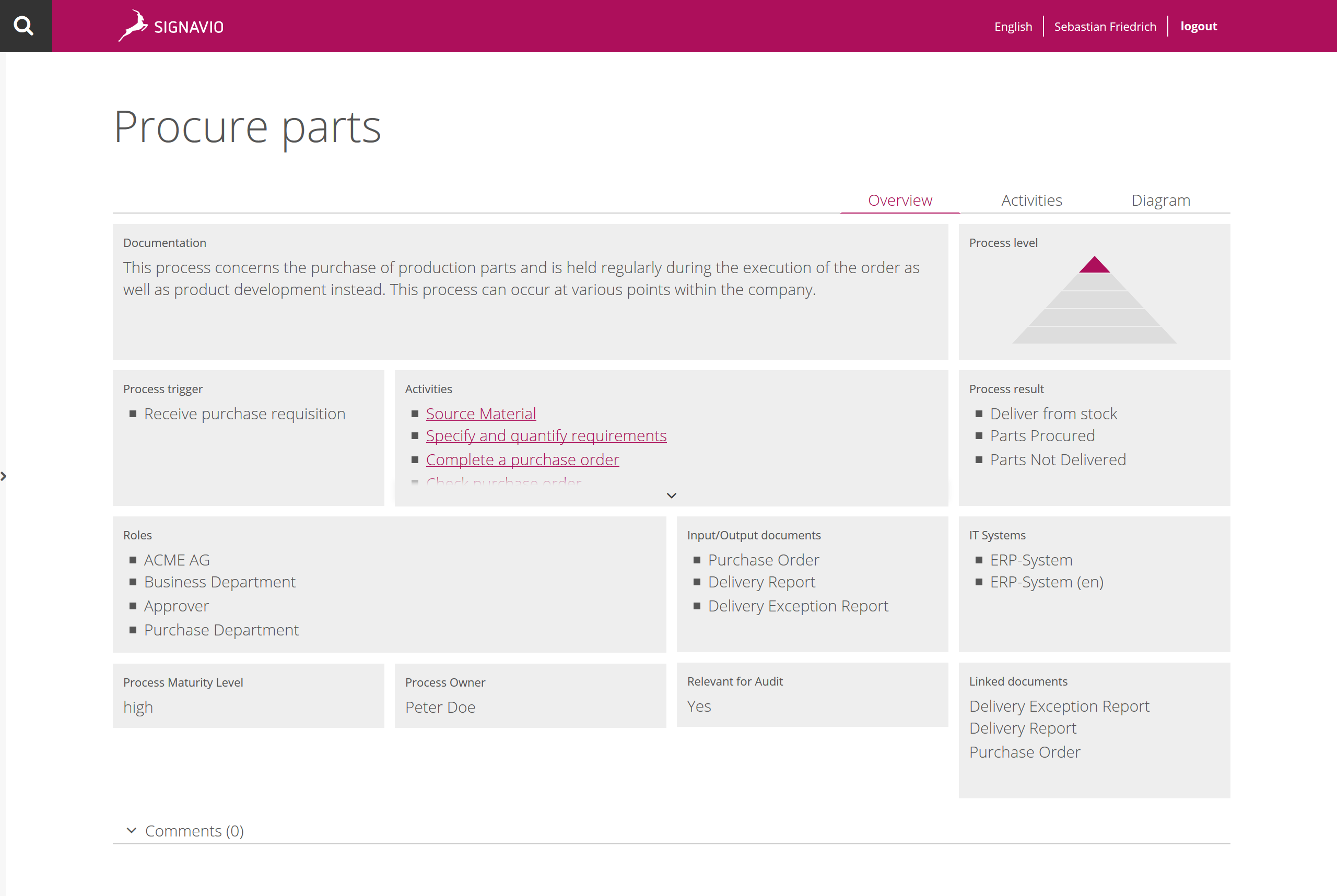
Task: Click the Comments (0) heading
Action: (x=194, y=831)
